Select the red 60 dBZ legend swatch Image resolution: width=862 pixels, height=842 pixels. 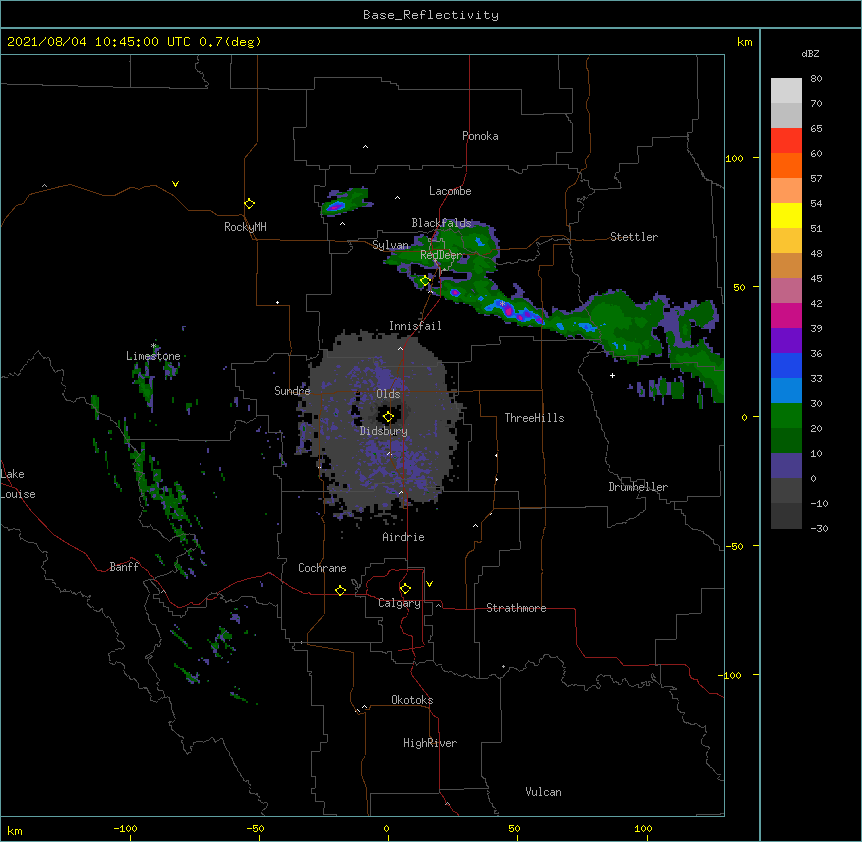[786, 141]
